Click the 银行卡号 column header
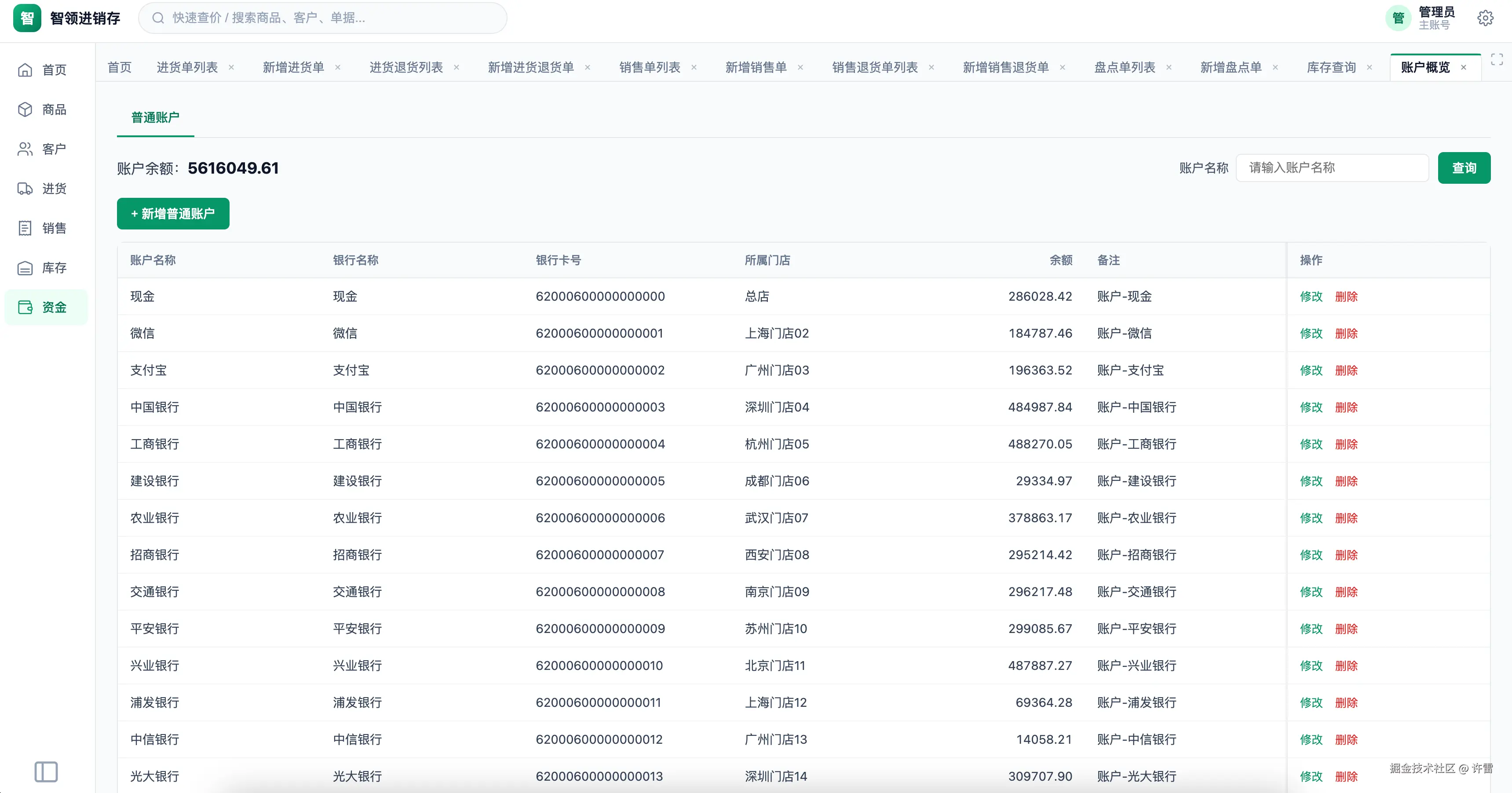The image size is (1512, 793). (x=558, y=260)
